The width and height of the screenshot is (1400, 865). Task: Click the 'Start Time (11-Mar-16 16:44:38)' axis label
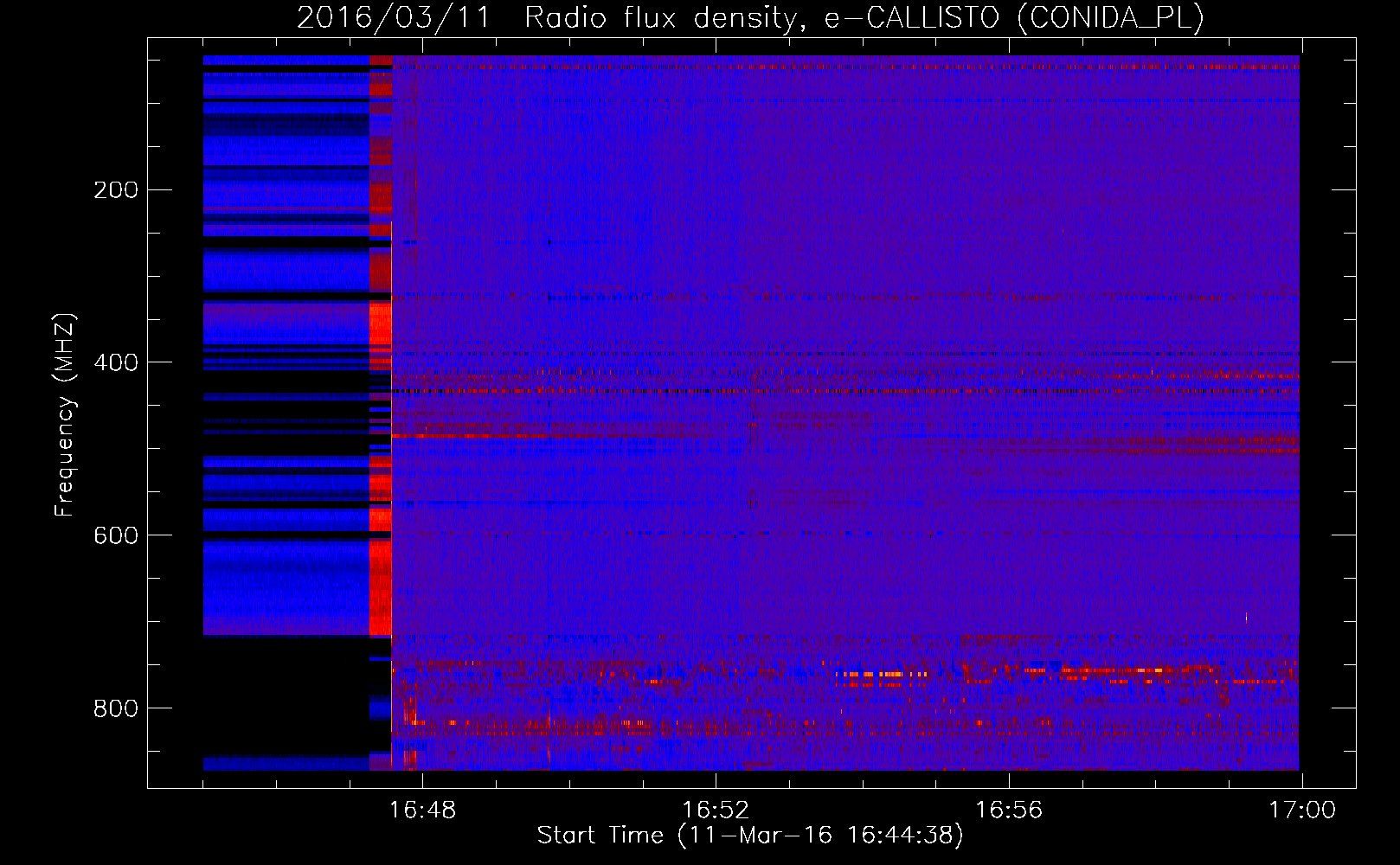[750, 836]
